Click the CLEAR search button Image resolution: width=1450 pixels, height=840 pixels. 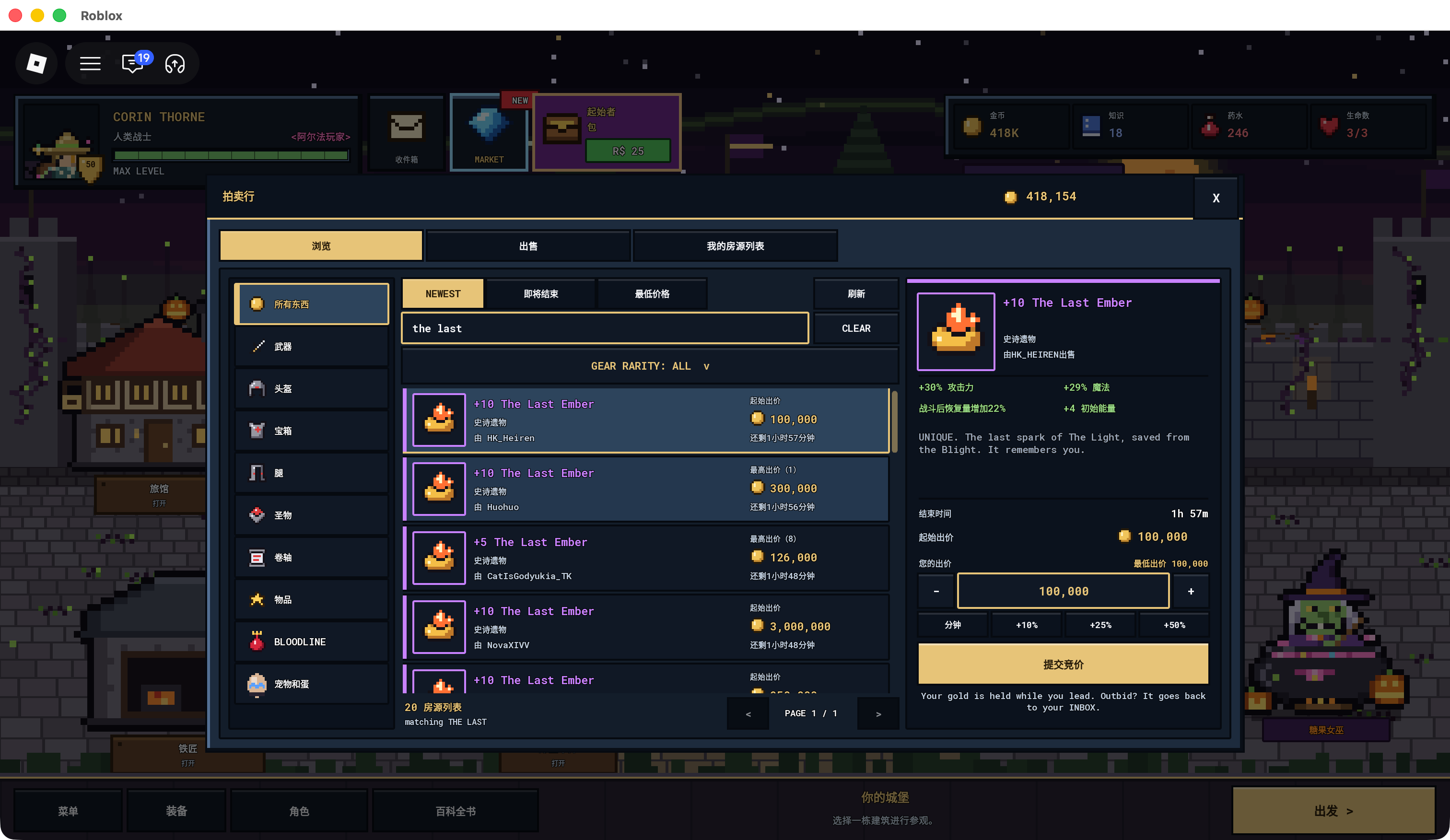tap(856, 328)
